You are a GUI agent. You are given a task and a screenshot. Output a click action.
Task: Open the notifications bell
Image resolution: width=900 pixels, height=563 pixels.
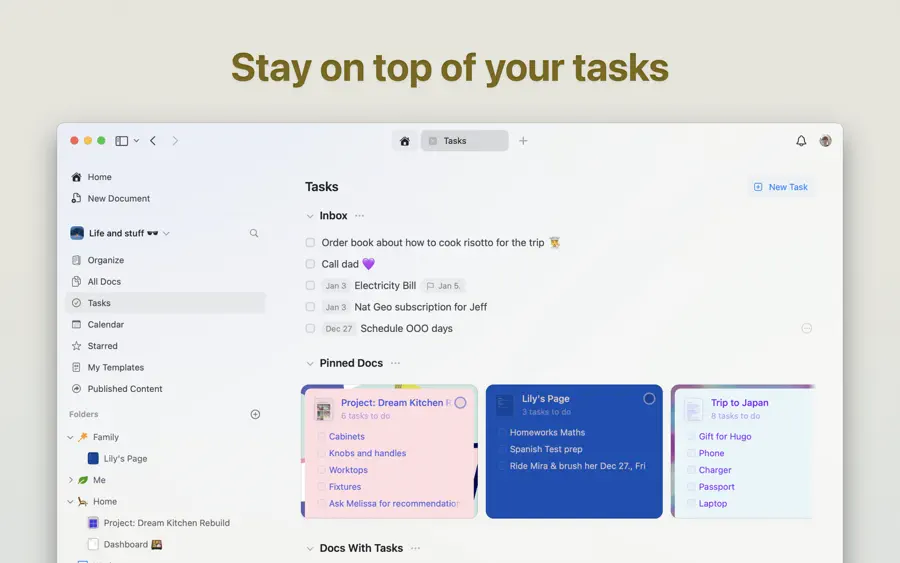tap(801, 141)
